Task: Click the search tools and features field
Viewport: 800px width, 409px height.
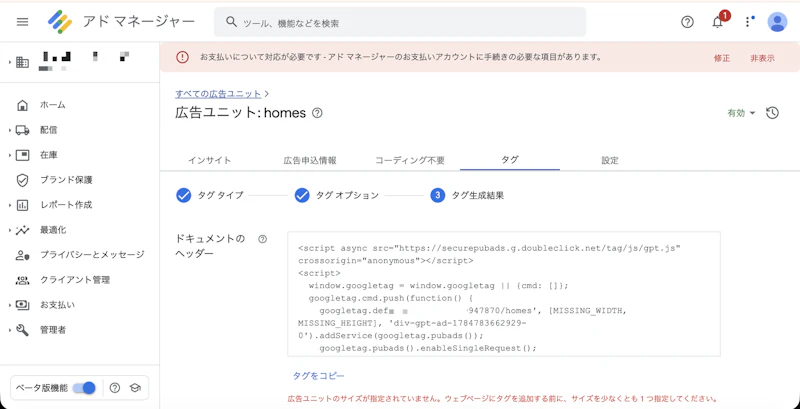Action: pos(399,22)
